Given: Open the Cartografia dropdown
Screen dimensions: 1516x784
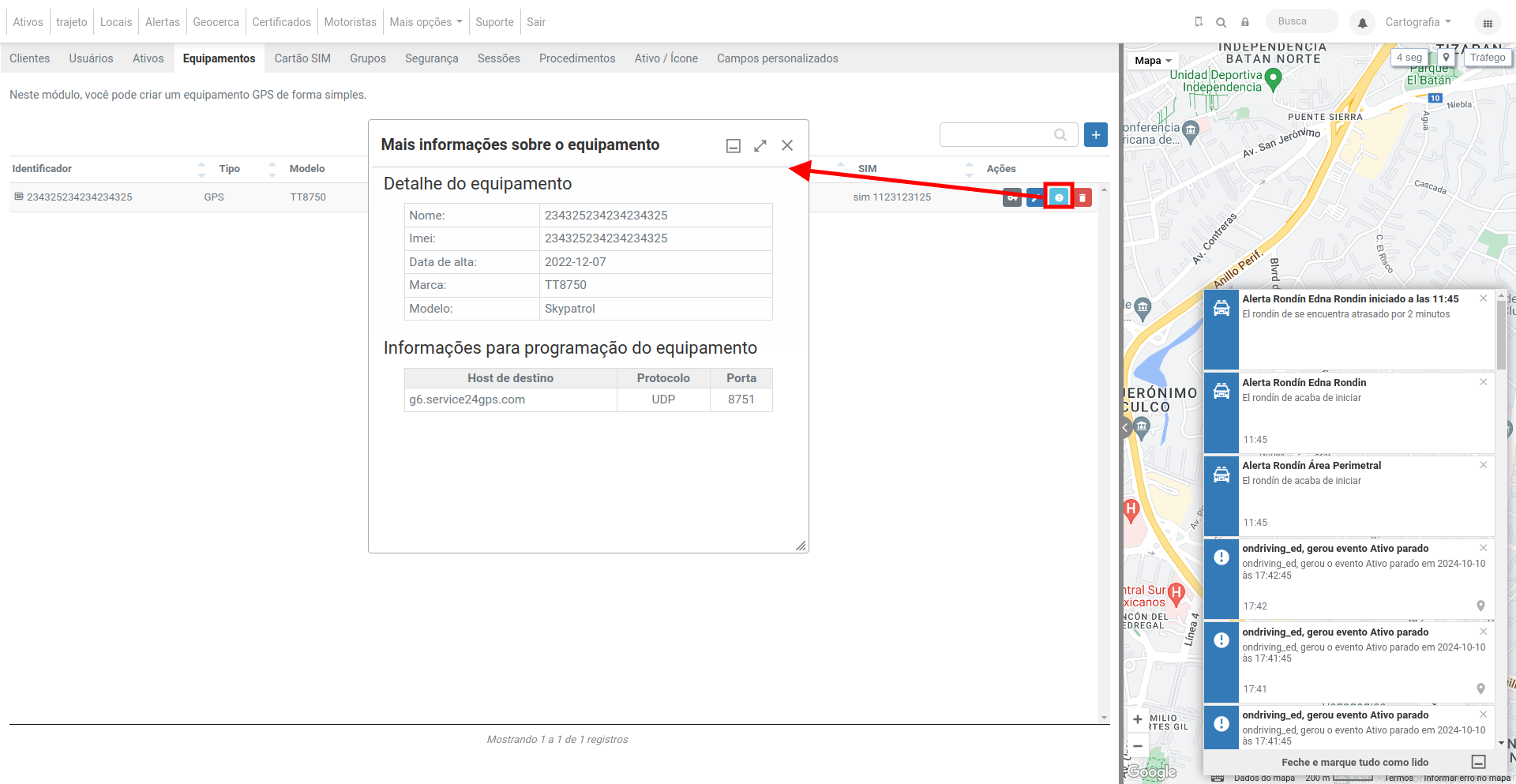Looking at the screenshot, I should pos(1418,22).
